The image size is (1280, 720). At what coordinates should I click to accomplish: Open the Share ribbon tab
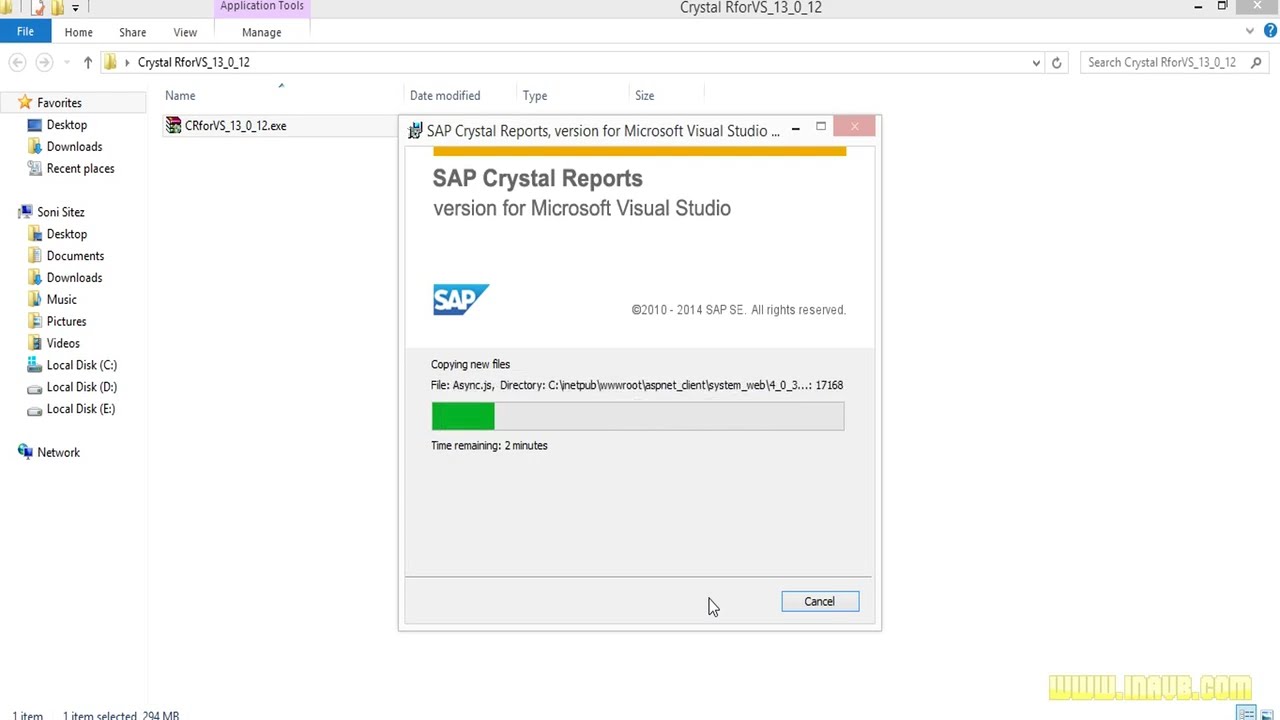(132, 32)
